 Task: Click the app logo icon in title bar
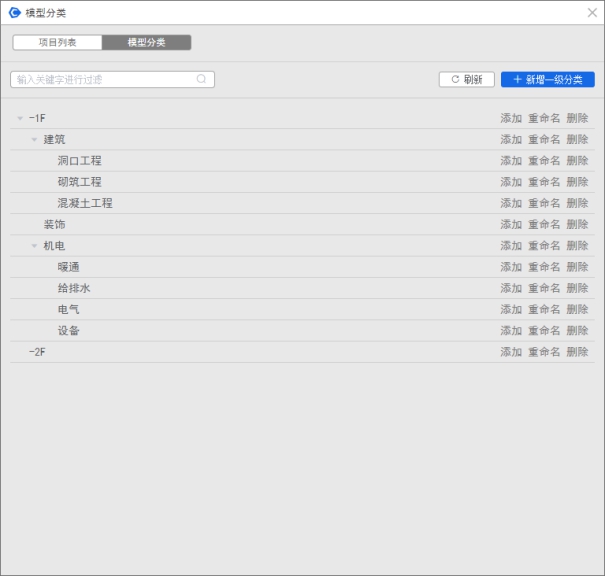14,13
